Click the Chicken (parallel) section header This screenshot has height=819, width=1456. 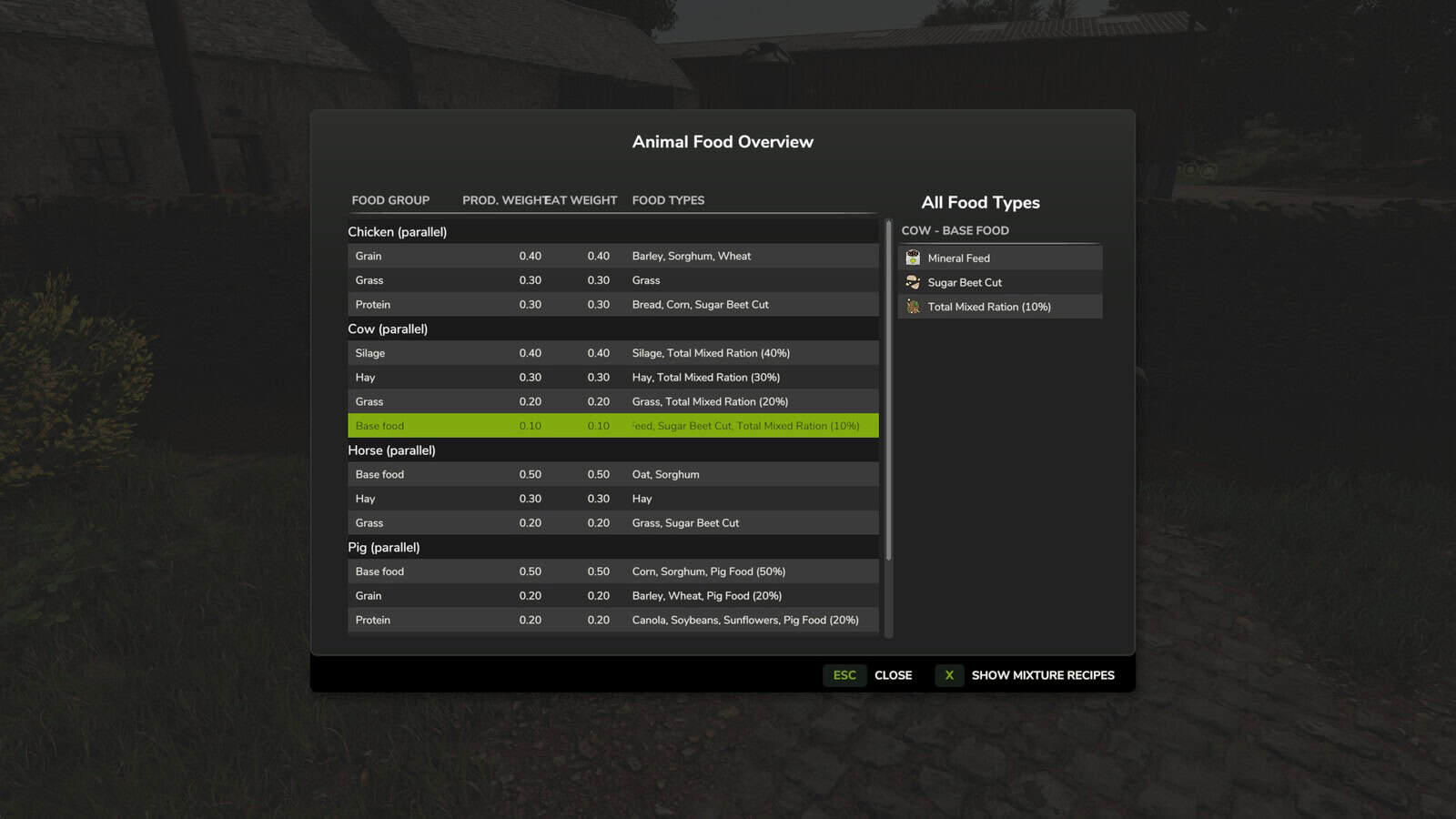coord(612,231)
